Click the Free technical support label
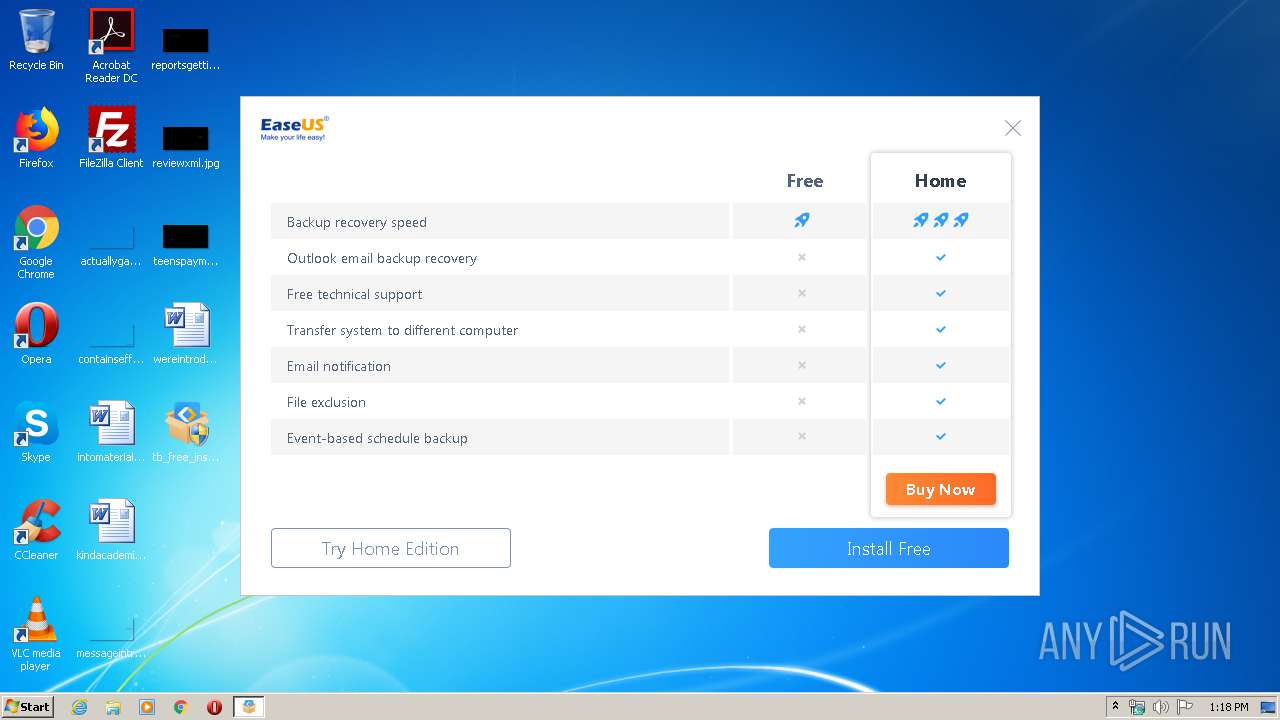Screen dimensions: 1280x720 pyautogui.click(x=355, y=294)
